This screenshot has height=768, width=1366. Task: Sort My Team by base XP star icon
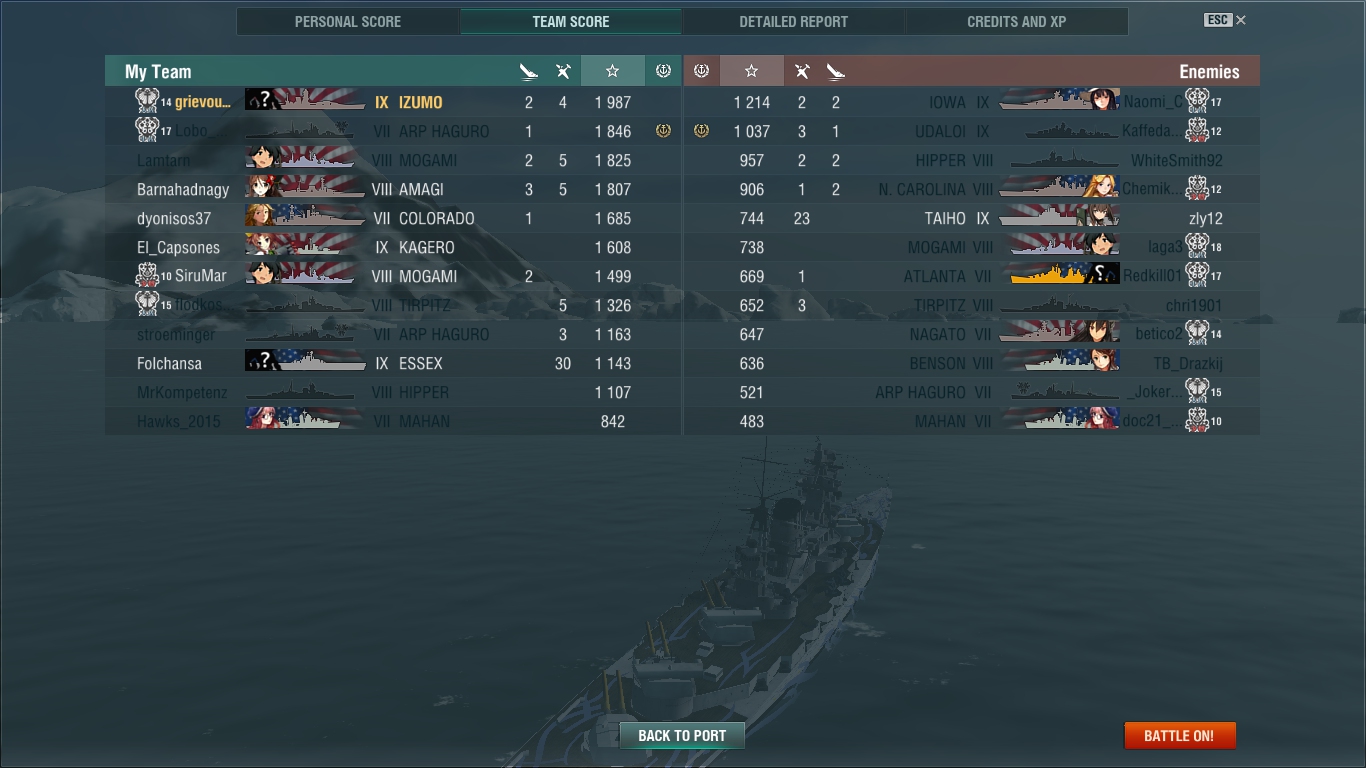point(612,71)
